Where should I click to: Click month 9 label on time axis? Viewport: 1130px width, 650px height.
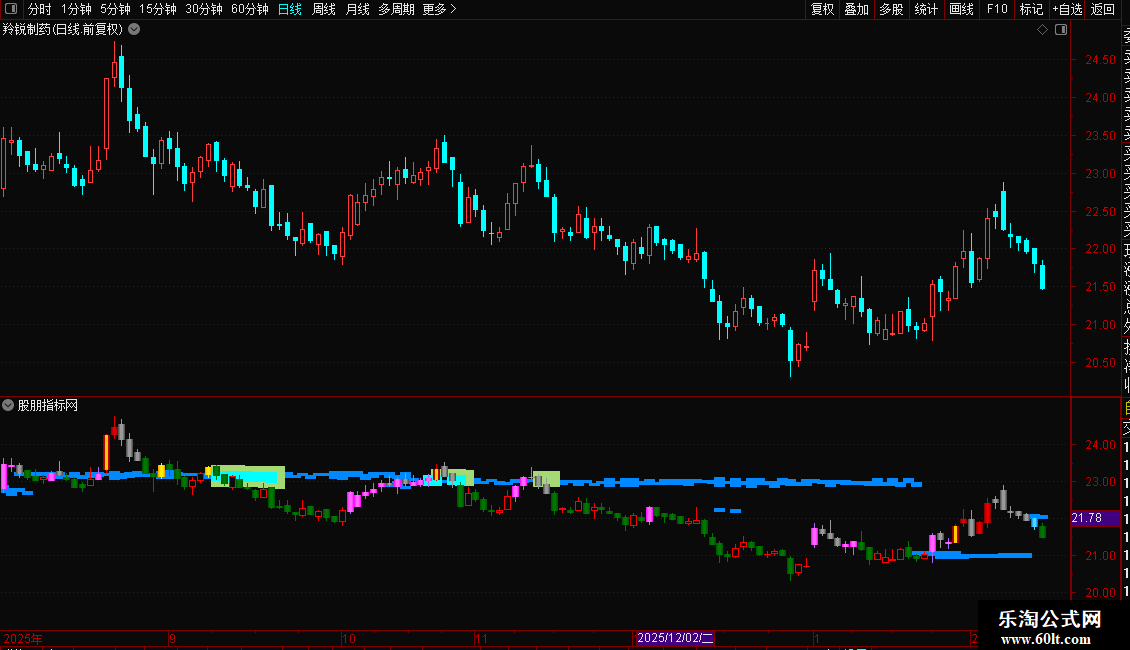[173, 638]
